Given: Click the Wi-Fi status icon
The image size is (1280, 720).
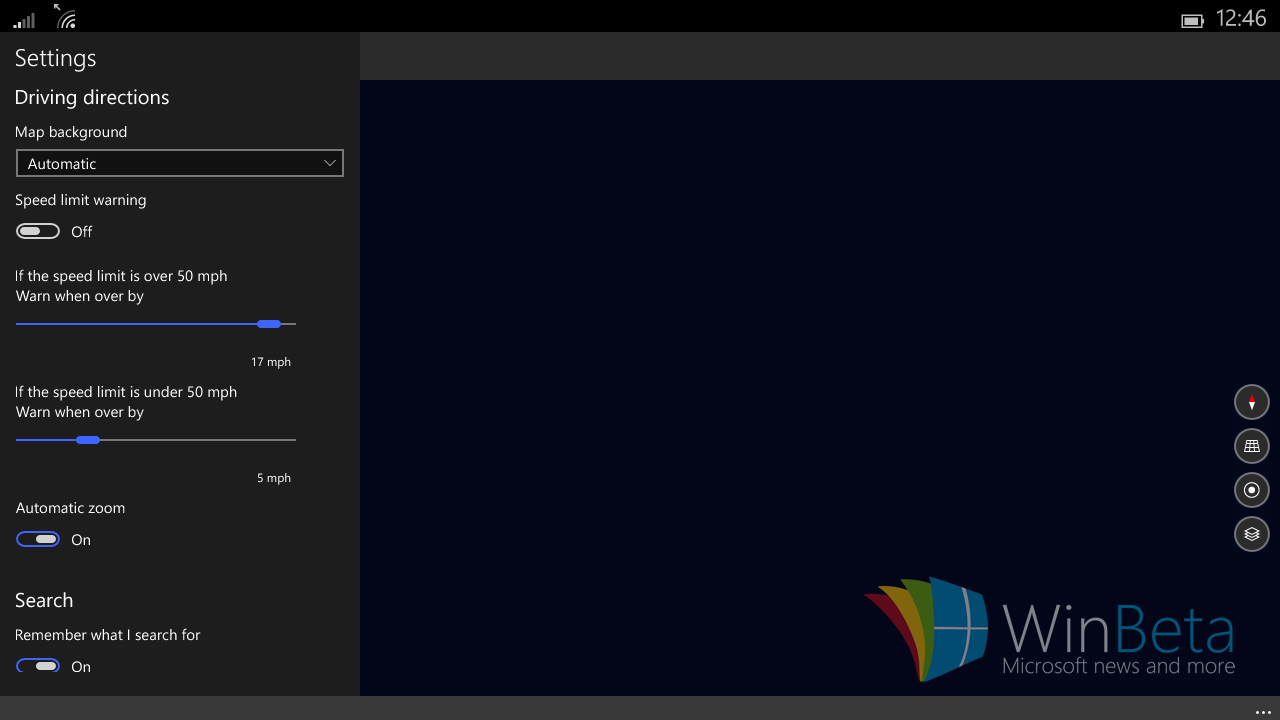Looking at the screenshot, I should [x=66, y=18].
